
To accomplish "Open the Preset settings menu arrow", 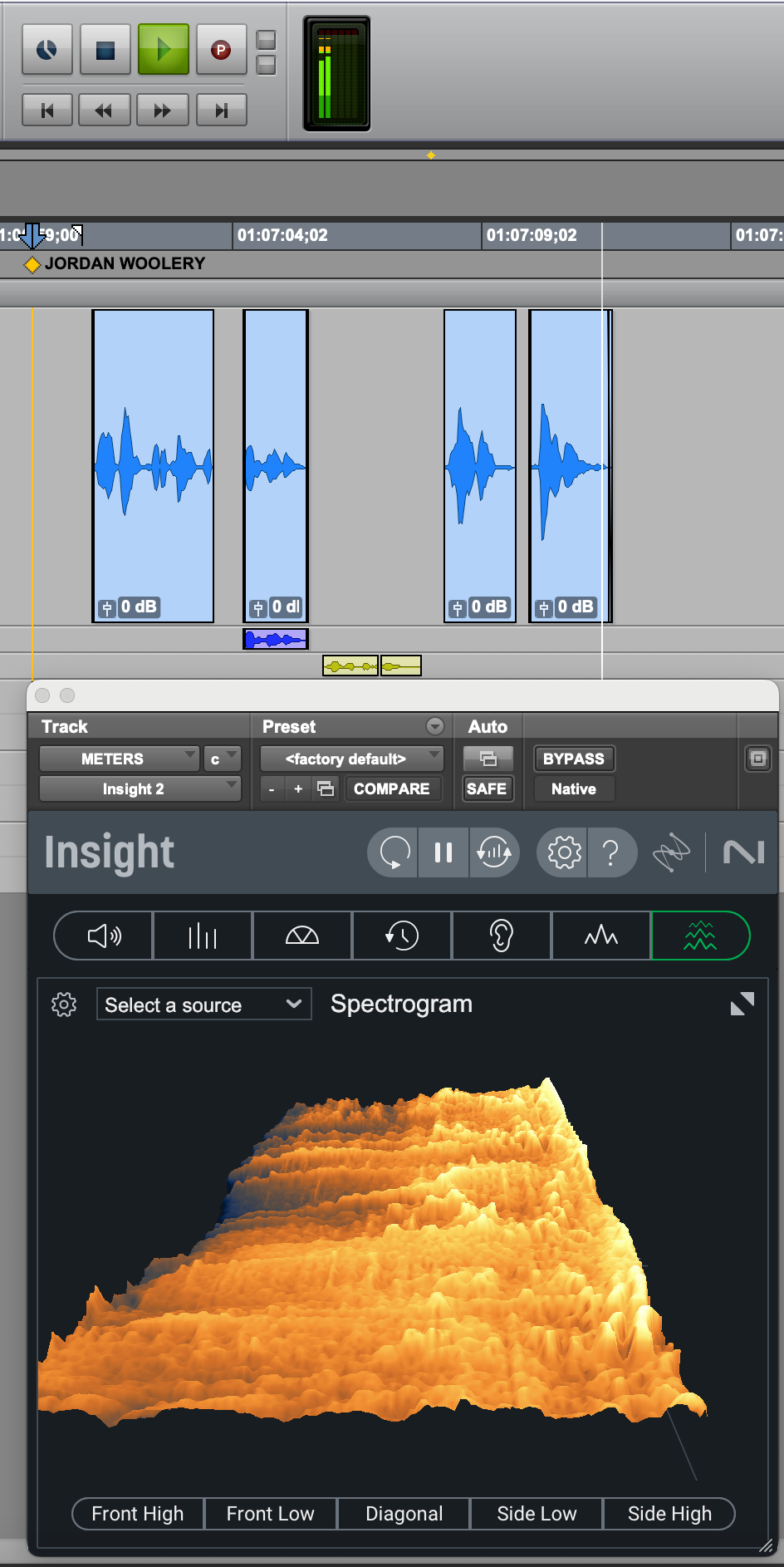I will [x=434, y=726].
